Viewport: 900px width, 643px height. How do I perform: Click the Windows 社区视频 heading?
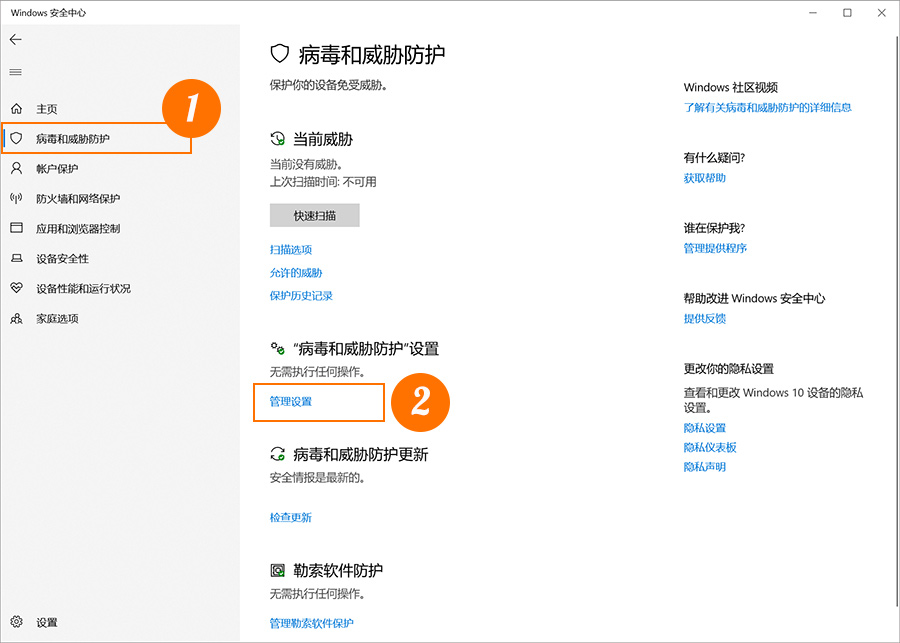(731, 87)
